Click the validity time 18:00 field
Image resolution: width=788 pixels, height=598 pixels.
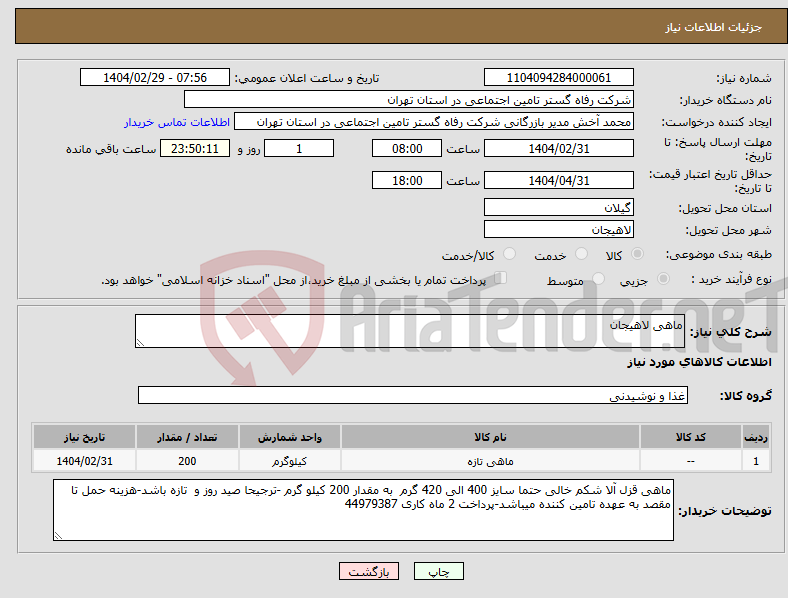pos(407,180)
